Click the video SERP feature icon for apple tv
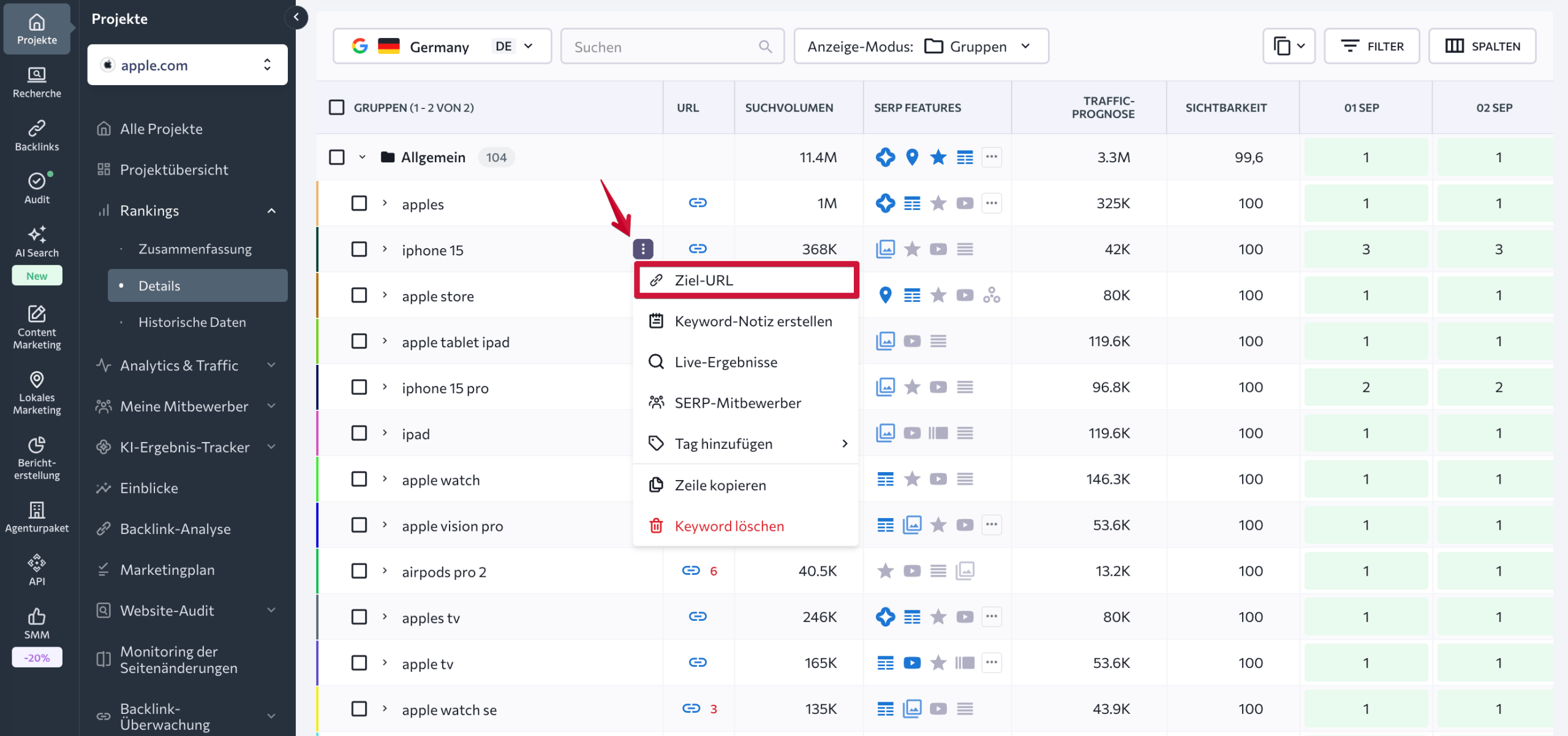1568x736 pixels. tap(912, 663)
